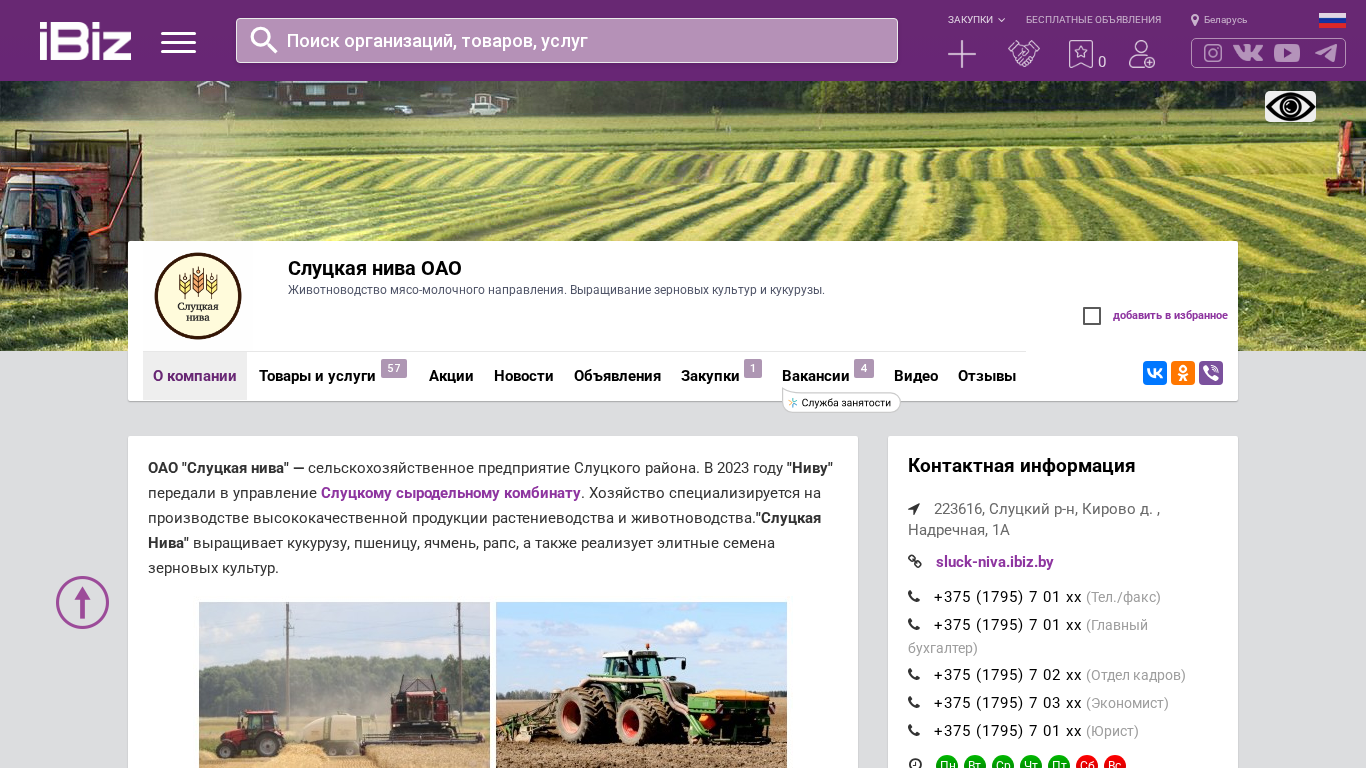Go to the Новости tab

pyautogui.click(x=524, y=376)
